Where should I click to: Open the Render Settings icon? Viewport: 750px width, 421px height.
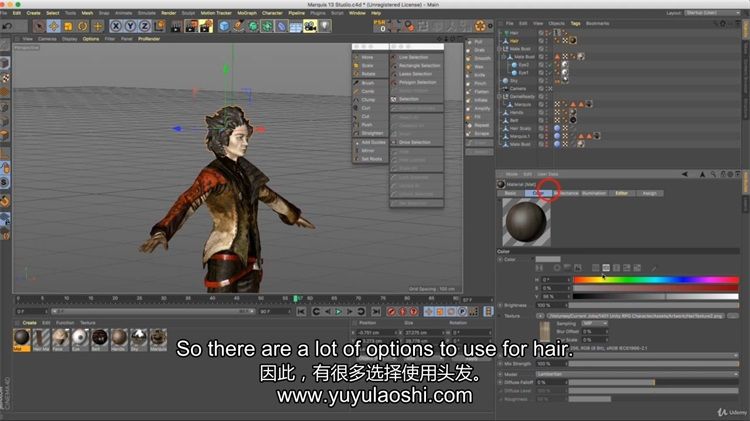click(x=206, y=26)
